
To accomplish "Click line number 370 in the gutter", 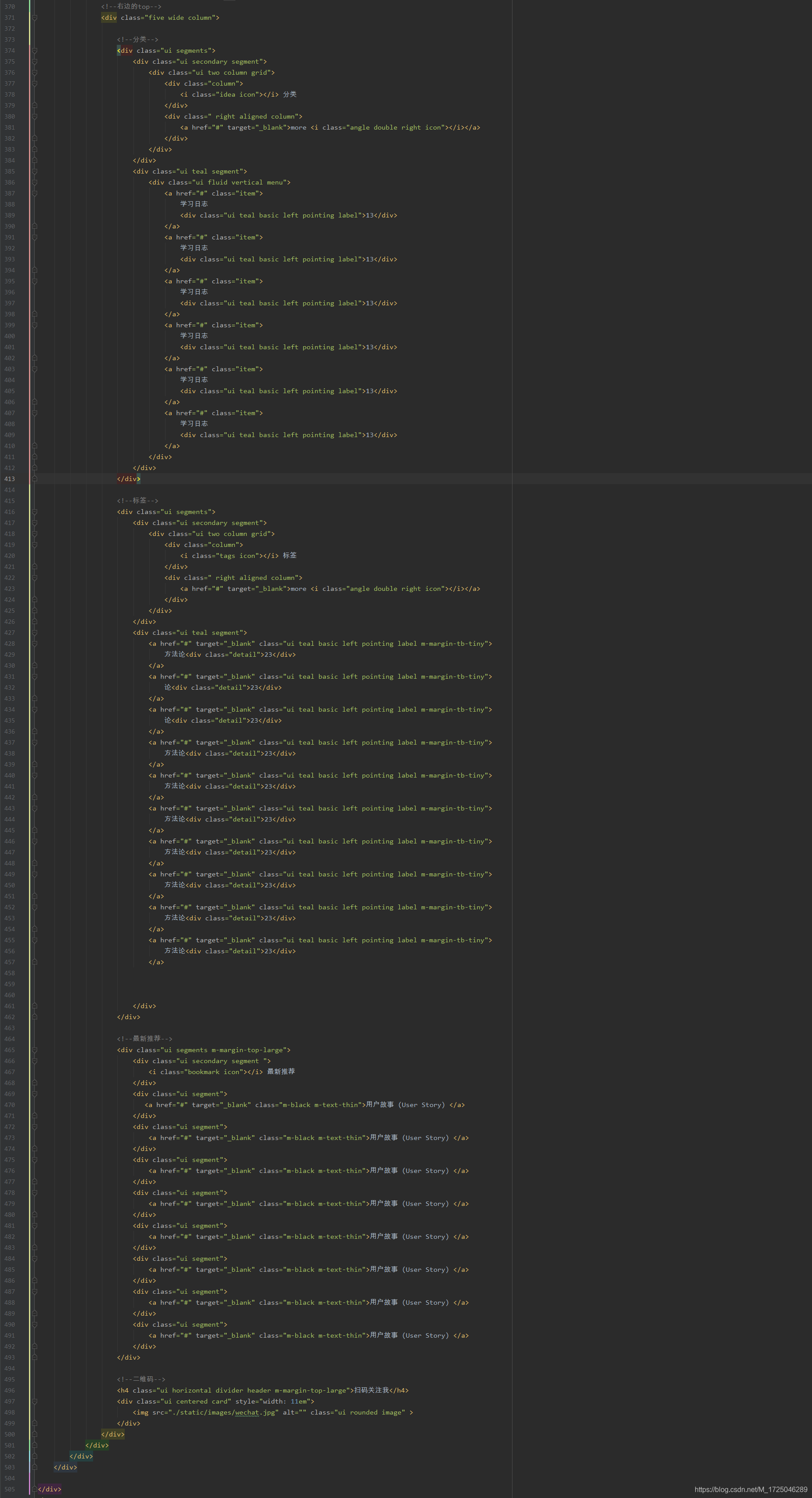I will (x=10, y=7).
